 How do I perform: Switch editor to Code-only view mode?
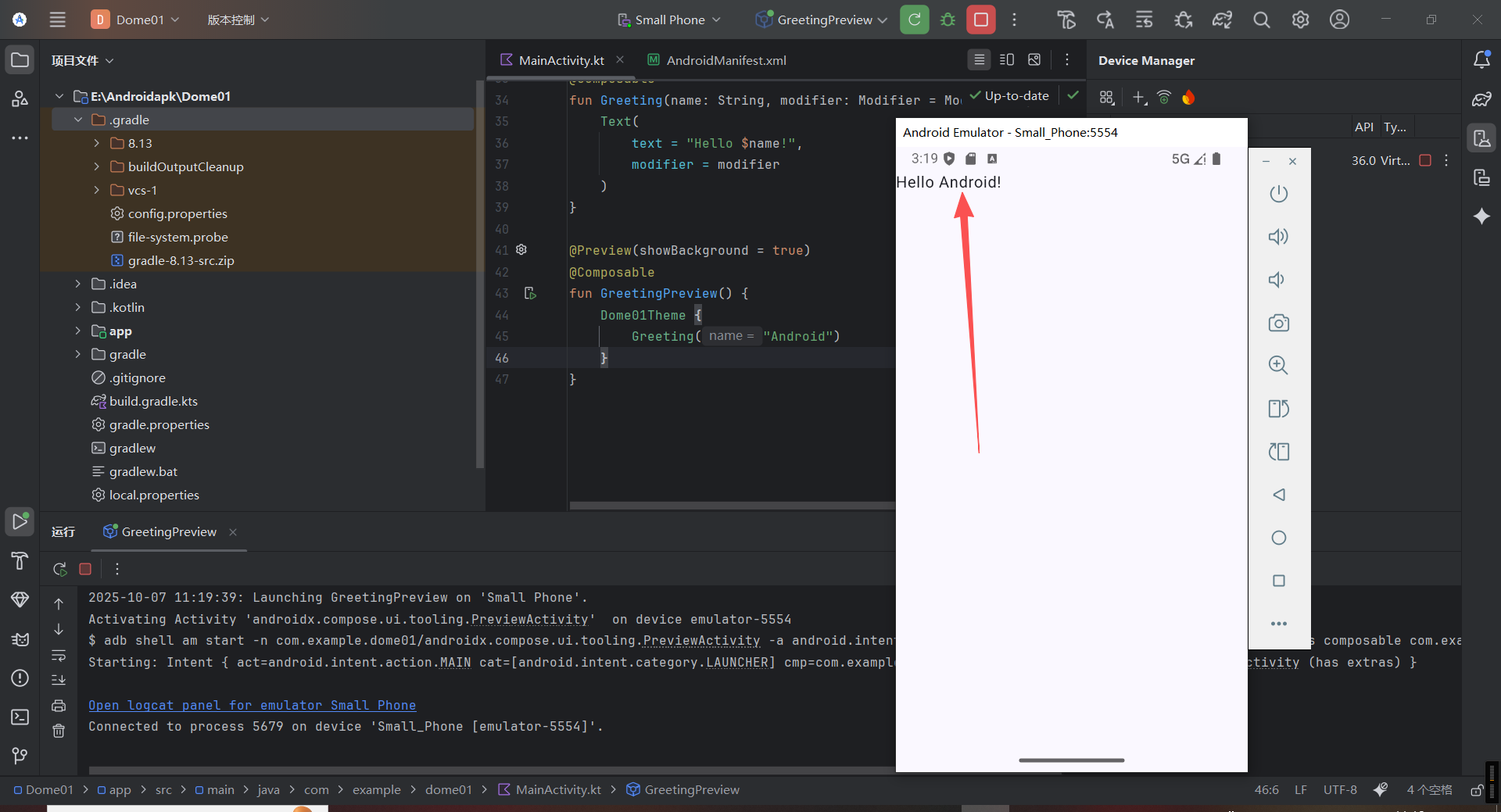979,59
